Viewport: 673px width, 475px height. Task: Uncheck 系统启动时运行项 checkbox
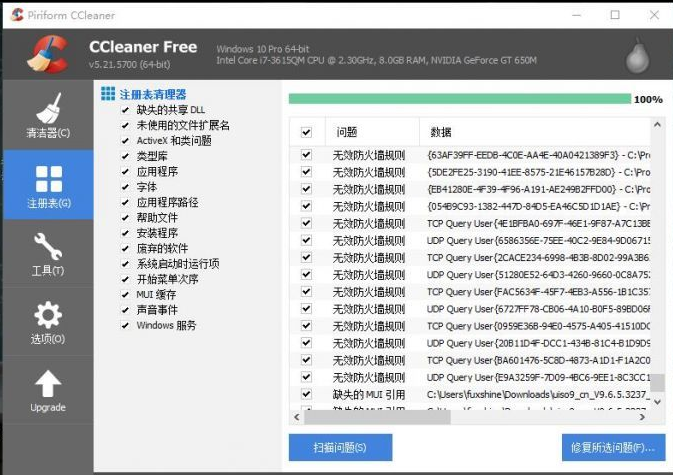pos(125,264)
